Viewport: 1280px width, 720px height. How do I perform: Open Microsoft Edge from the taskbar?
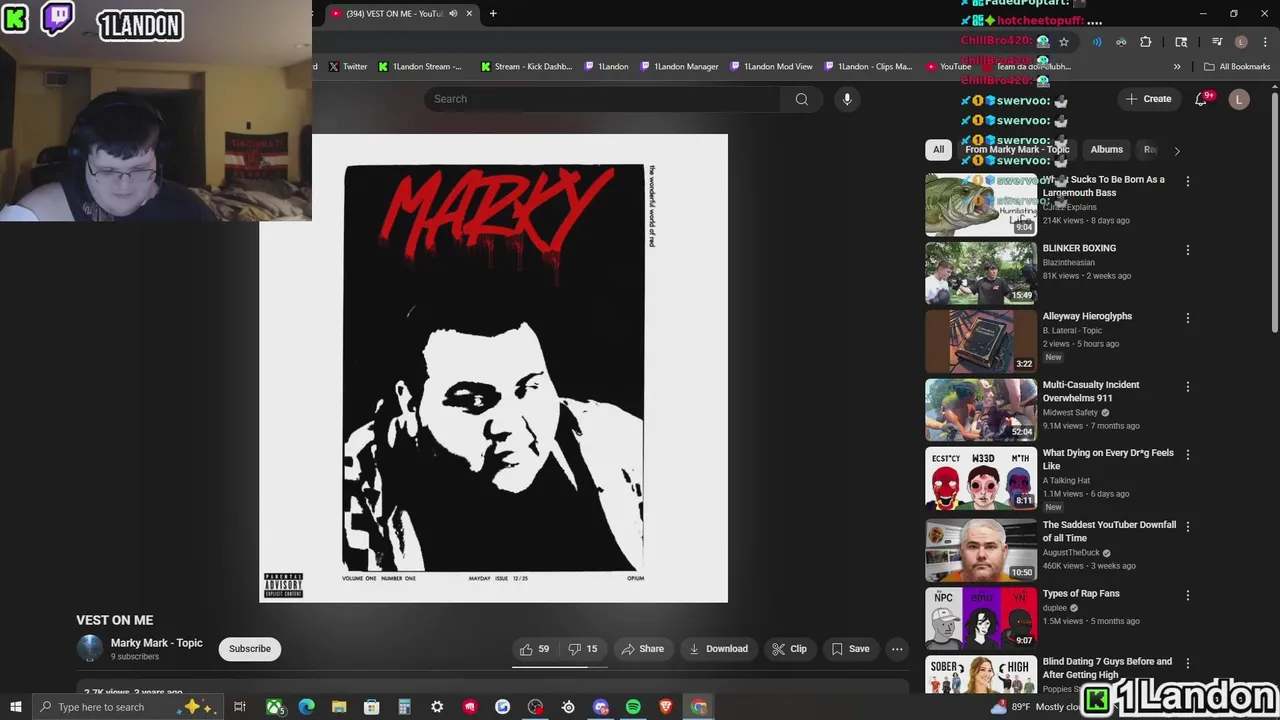coord(306,707)
